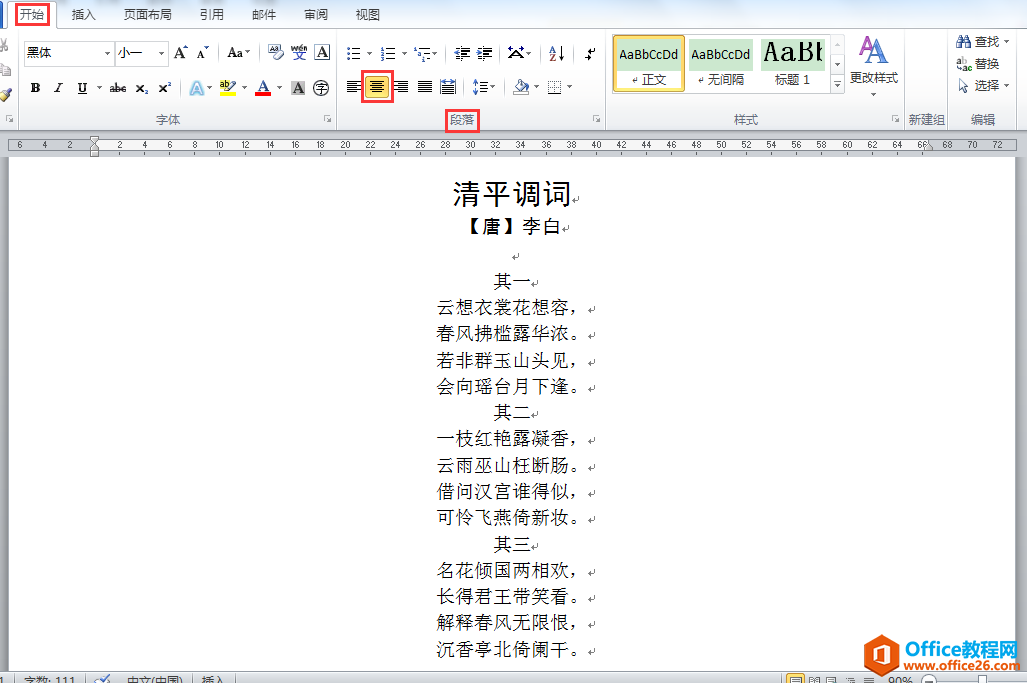Toggle Subscript formatting
Screen dimensions: 1027x683
pos(141,88)
